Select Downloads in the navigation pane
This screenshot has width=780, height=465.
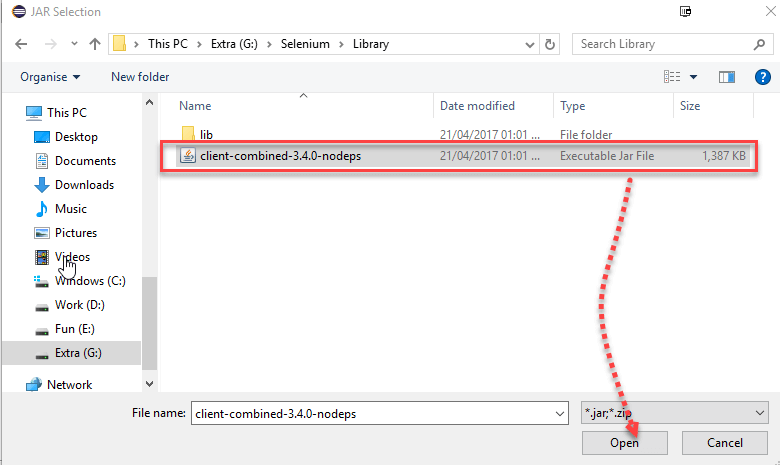84,185
